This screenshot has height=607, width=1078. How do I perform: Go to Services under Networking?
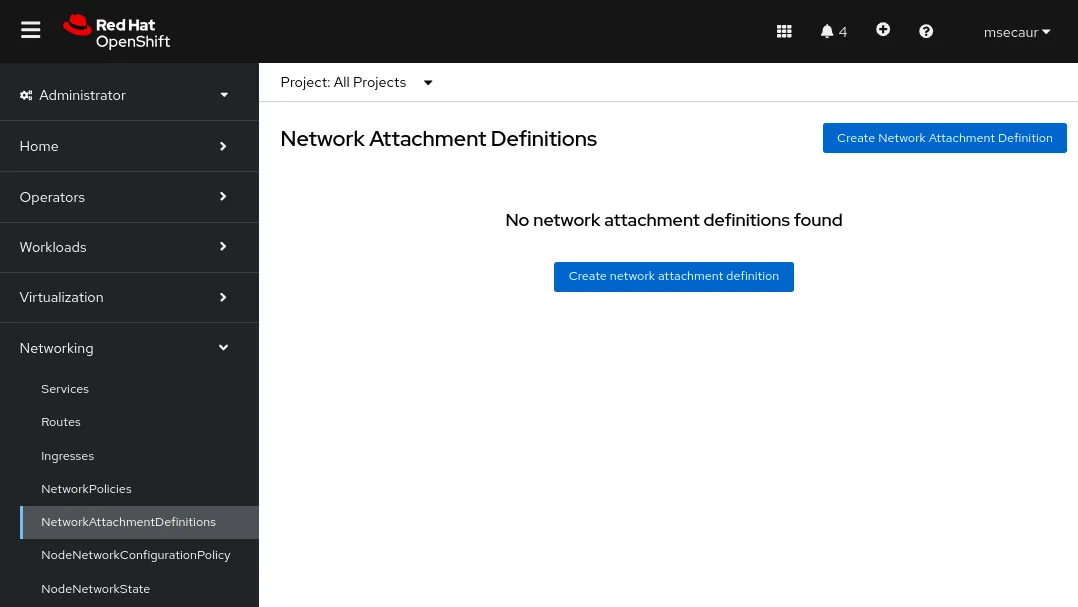coord(65,389)
